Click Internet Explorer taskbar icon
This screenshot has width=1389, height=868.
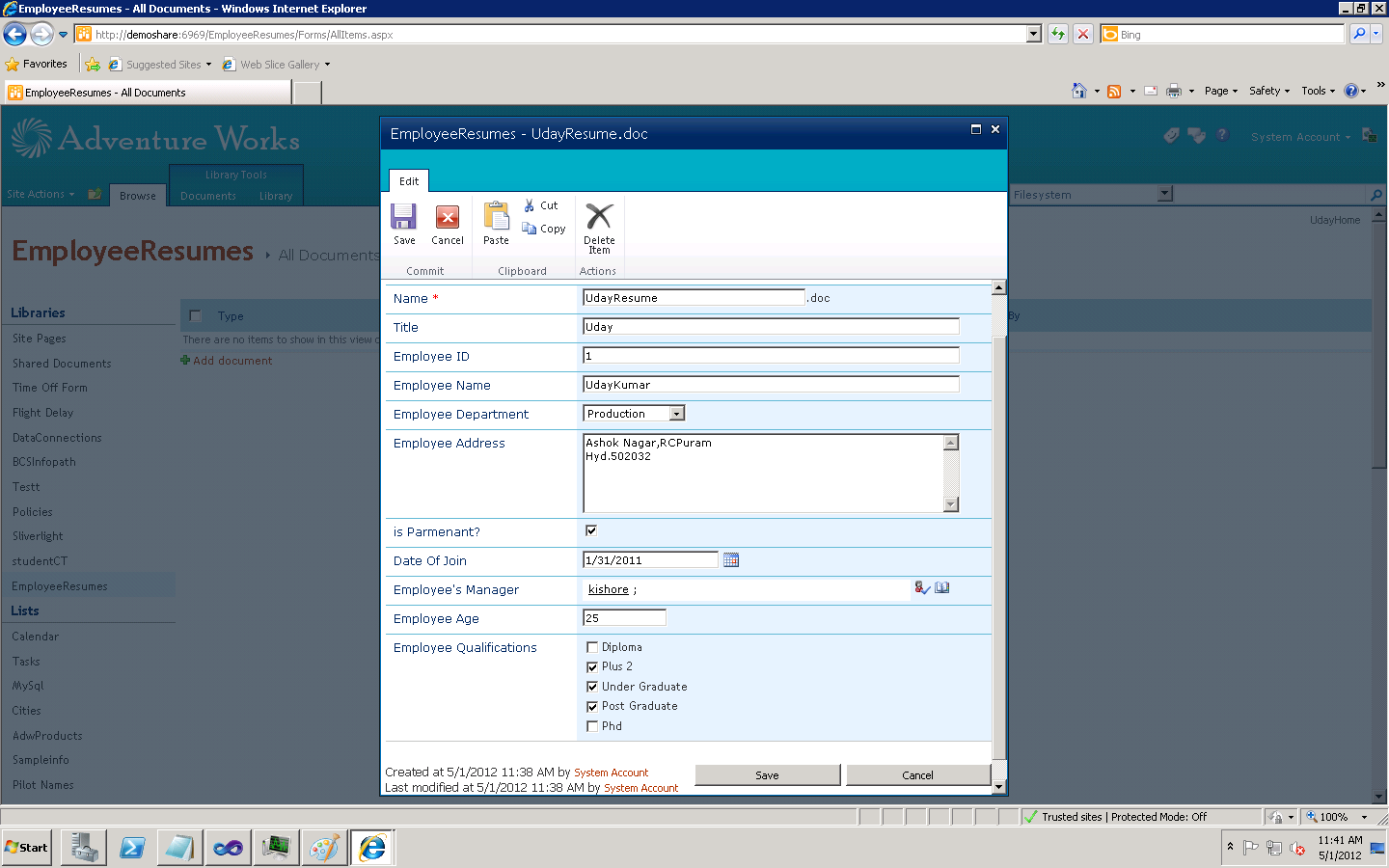coord(372,848)
